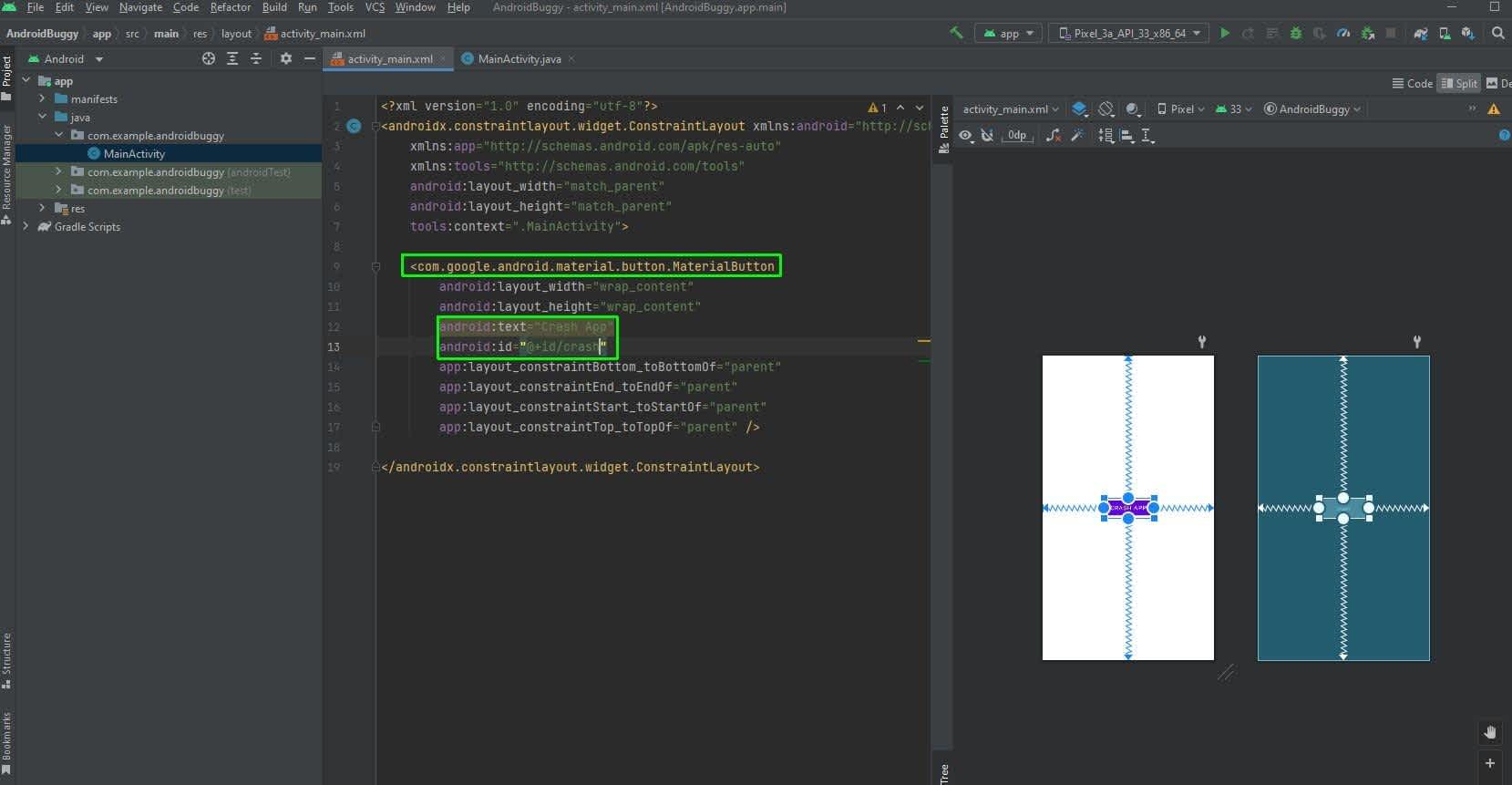Switch to the MainActivity.java tab
The width and height of the screenshot is (1512, 785).
(x=519, y=58)
